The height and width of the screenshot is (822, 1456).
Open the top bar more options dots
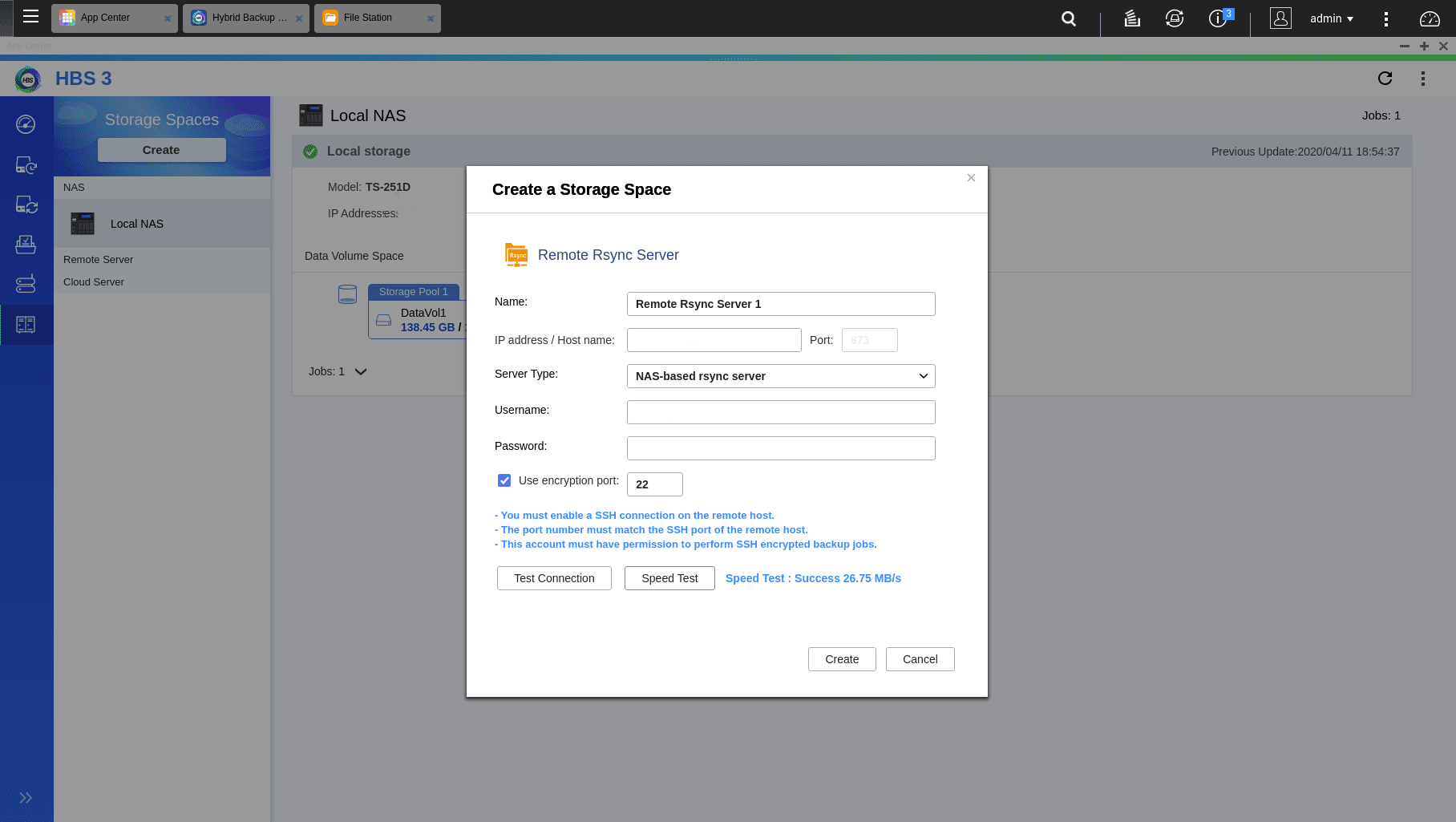coord(1386,19)
